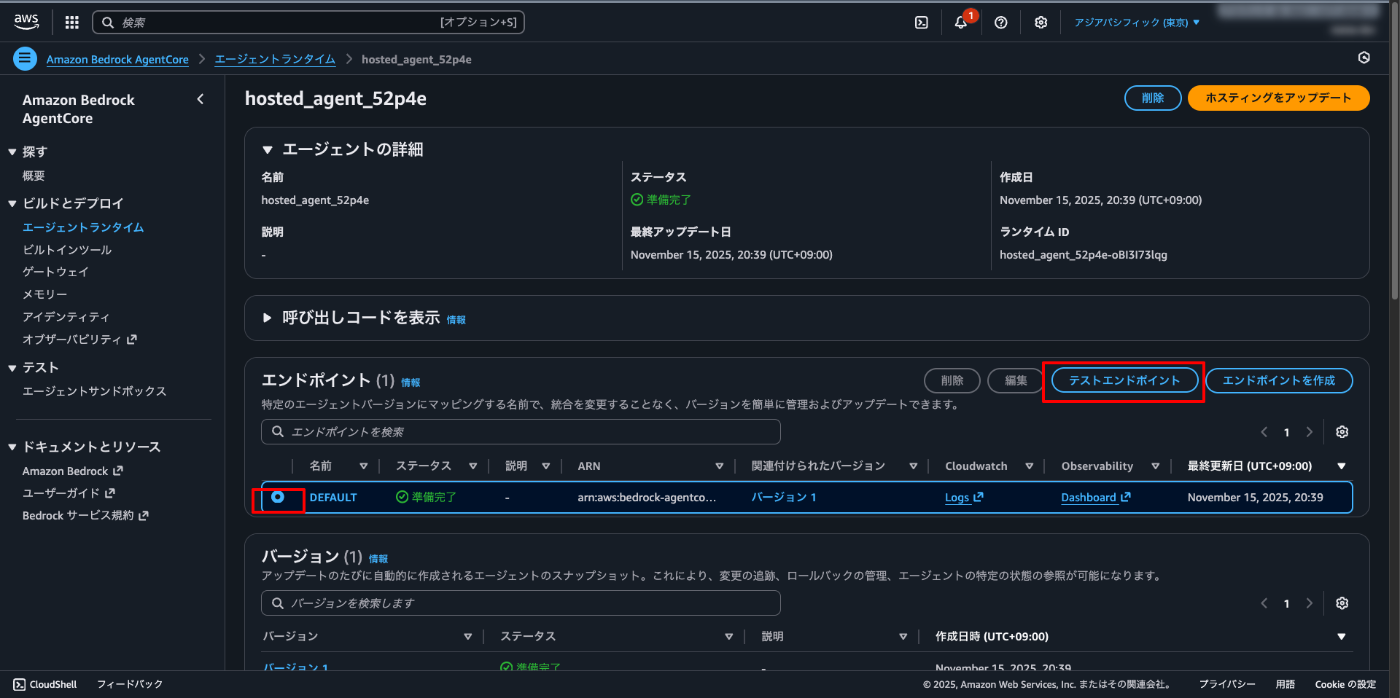Click the エンドポイントを作成 button
Screen dimensions: 1400x698
click(x=1279, y=381)
